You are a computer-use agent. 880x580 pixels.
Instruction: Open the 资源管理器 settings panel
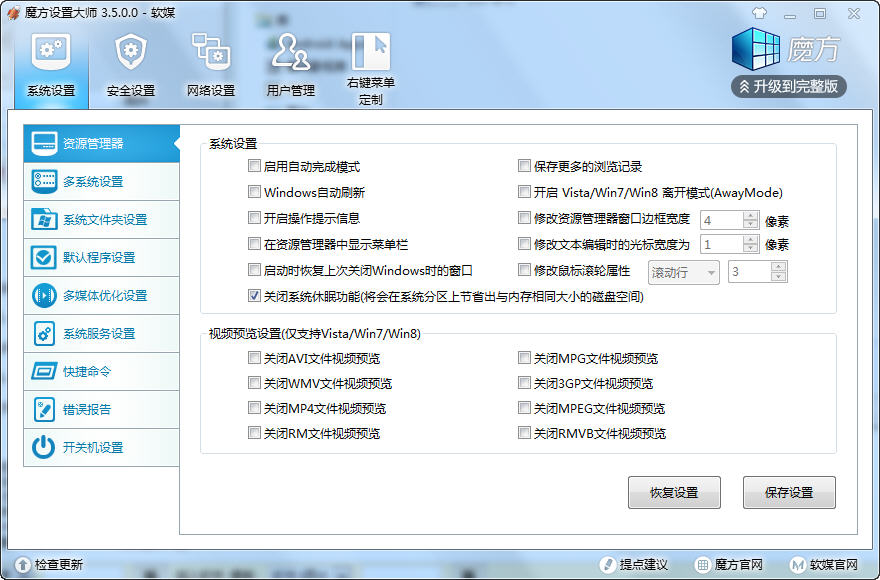point(100,142)
